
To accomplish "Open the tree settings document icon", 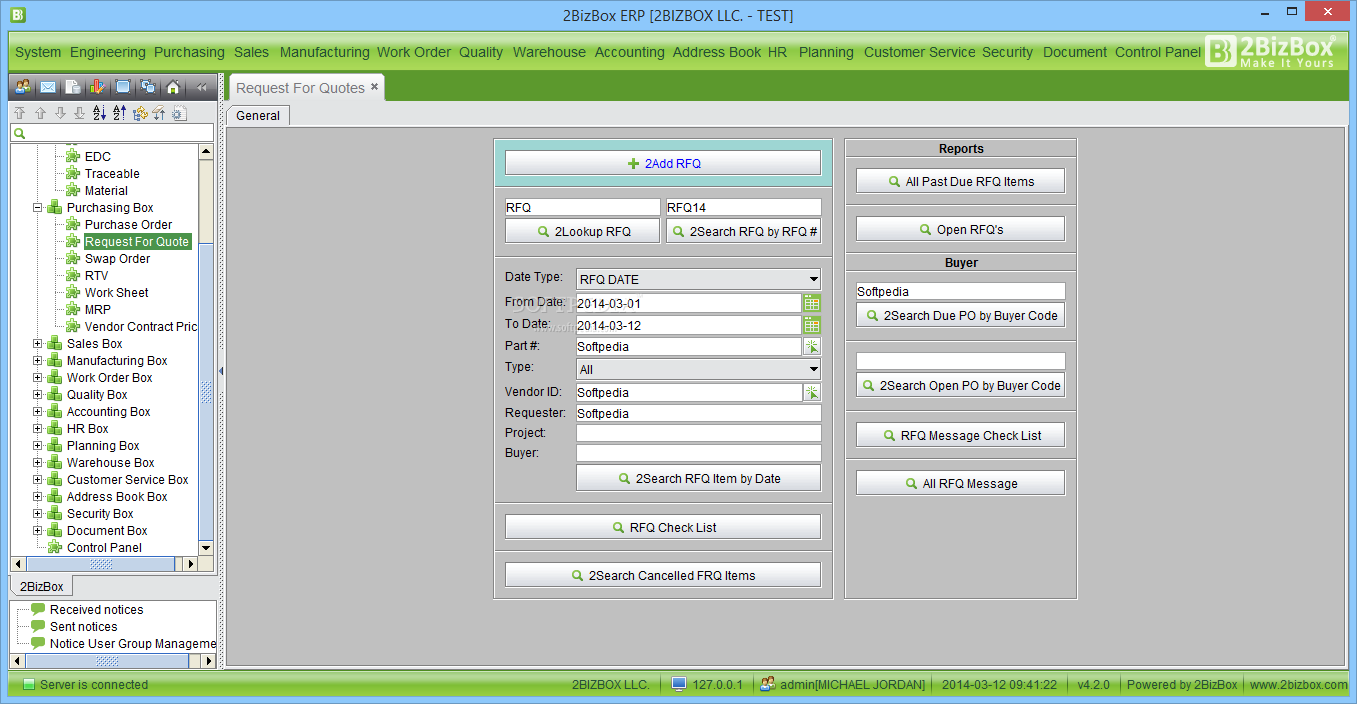I will click(x=179, y=113).
